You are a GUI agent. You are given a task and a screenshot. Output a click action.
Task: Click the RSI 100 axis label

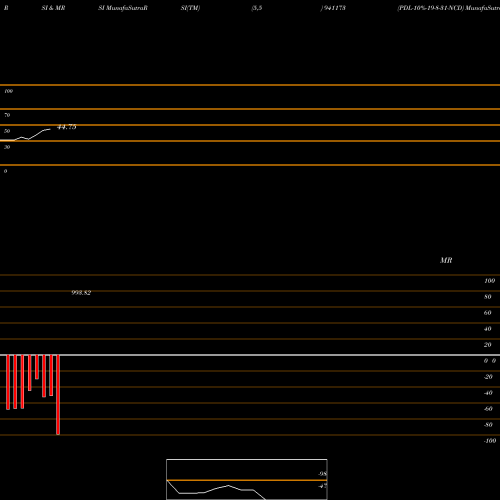click(x=9, y=91)
